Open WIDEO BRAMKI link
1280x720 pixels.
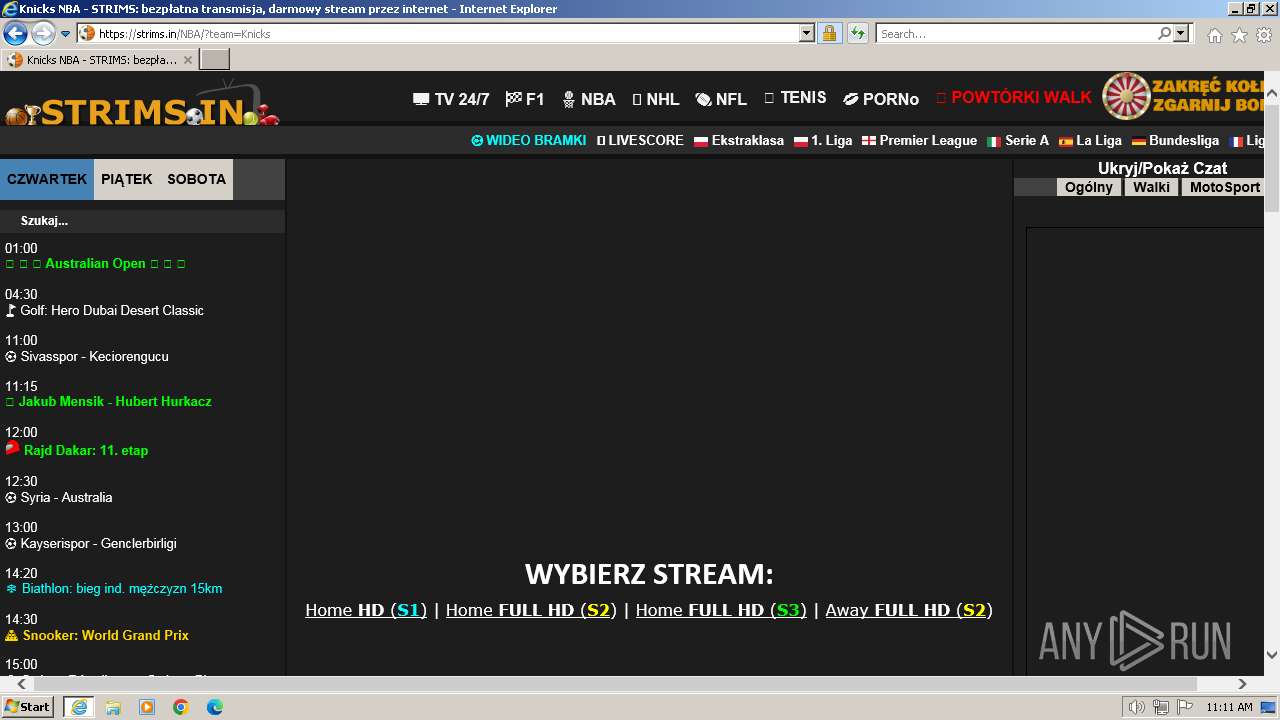click(x=529, y=141)
